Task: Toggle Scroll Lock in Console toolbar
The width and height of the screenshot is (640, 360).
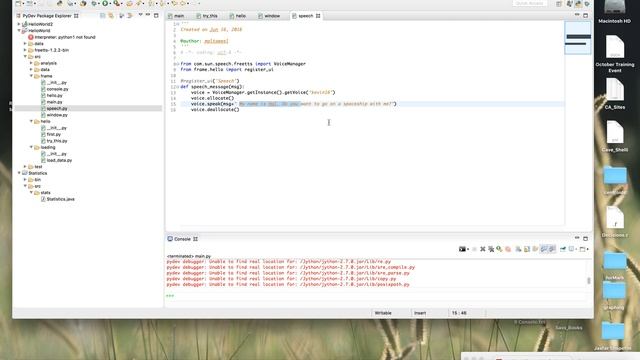Action: tap(527, 249)
